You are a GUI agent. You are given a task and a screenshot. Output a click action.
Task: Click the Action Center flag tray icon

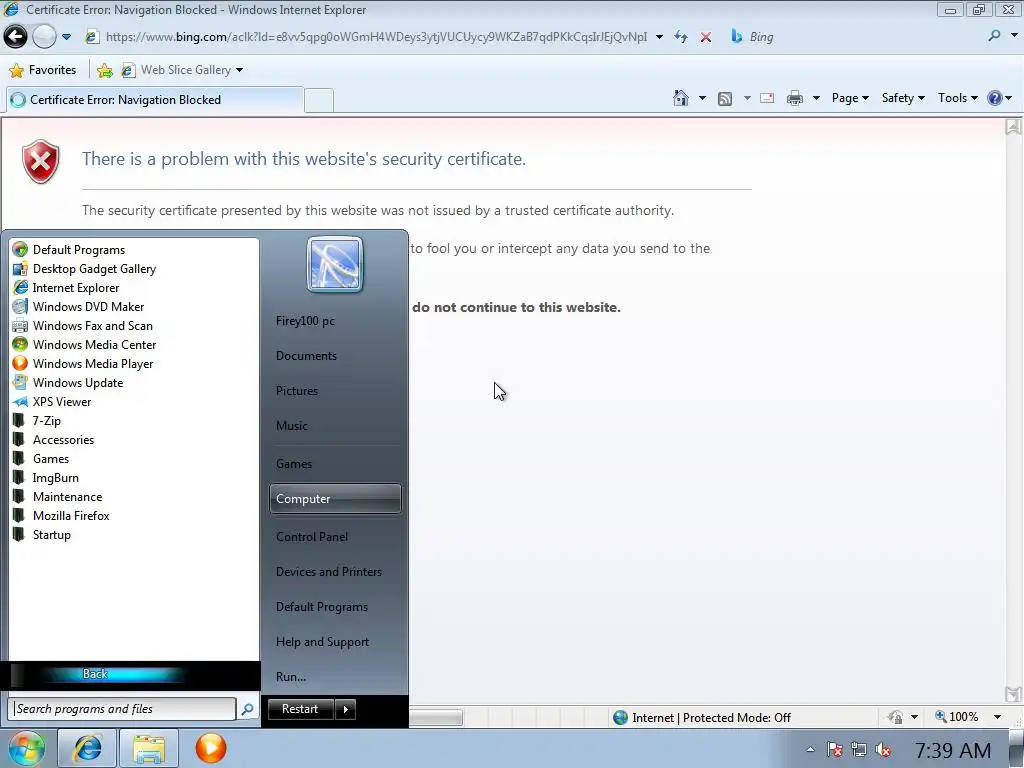(x=834, y=750)
